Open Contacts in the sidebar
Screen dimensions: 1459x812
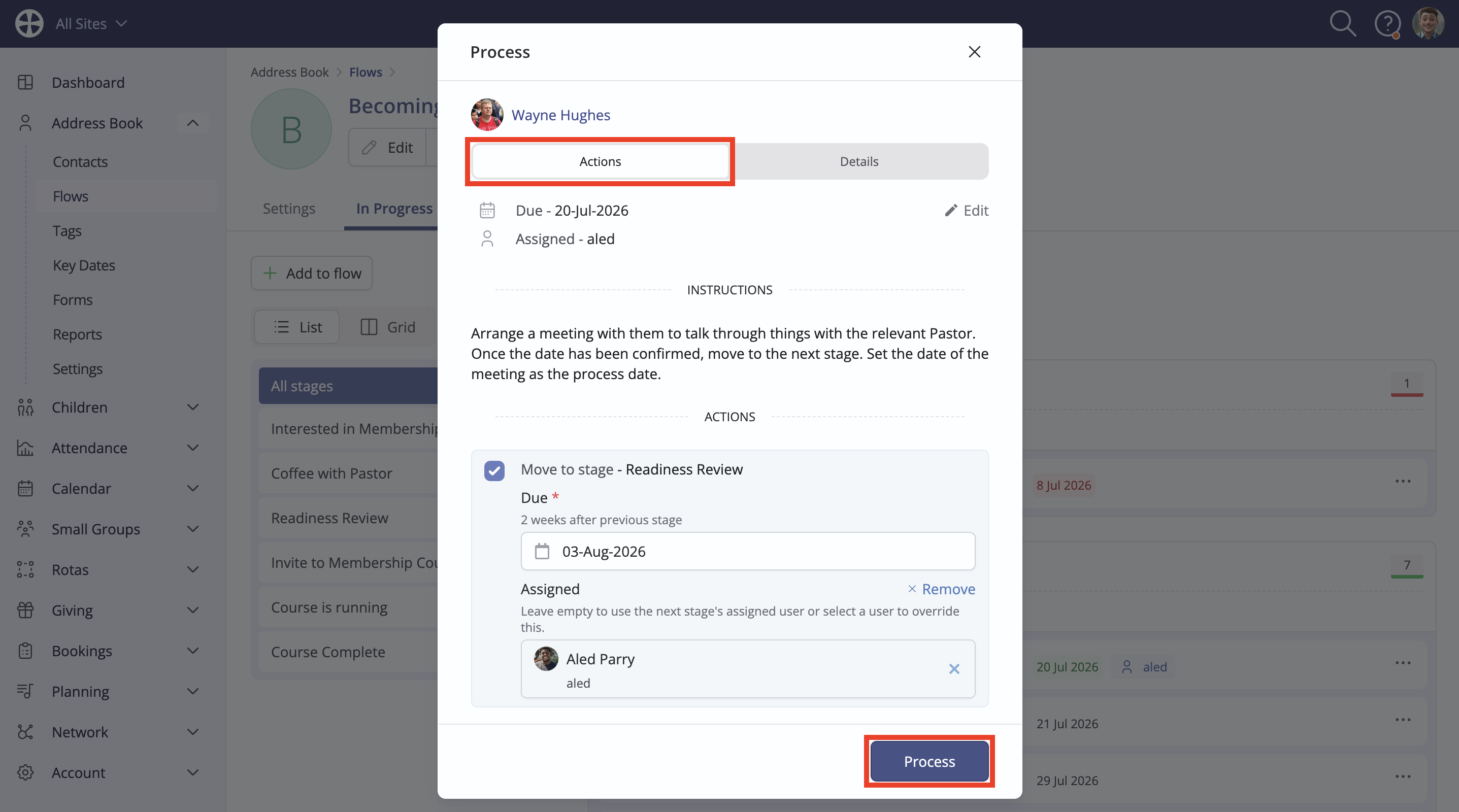pos(80,161)
